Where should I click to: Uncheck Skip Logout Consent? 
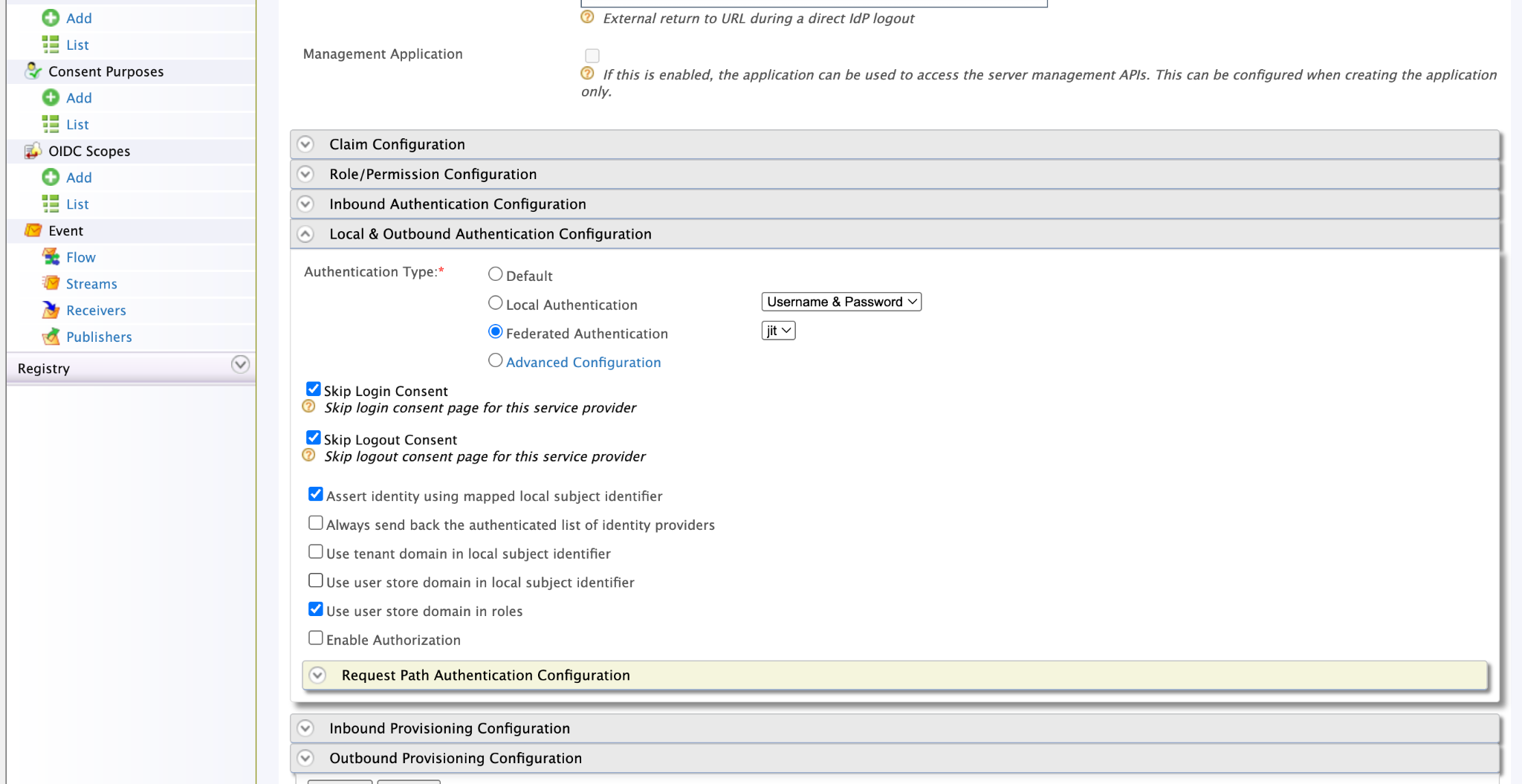click(x=314, y=438)
